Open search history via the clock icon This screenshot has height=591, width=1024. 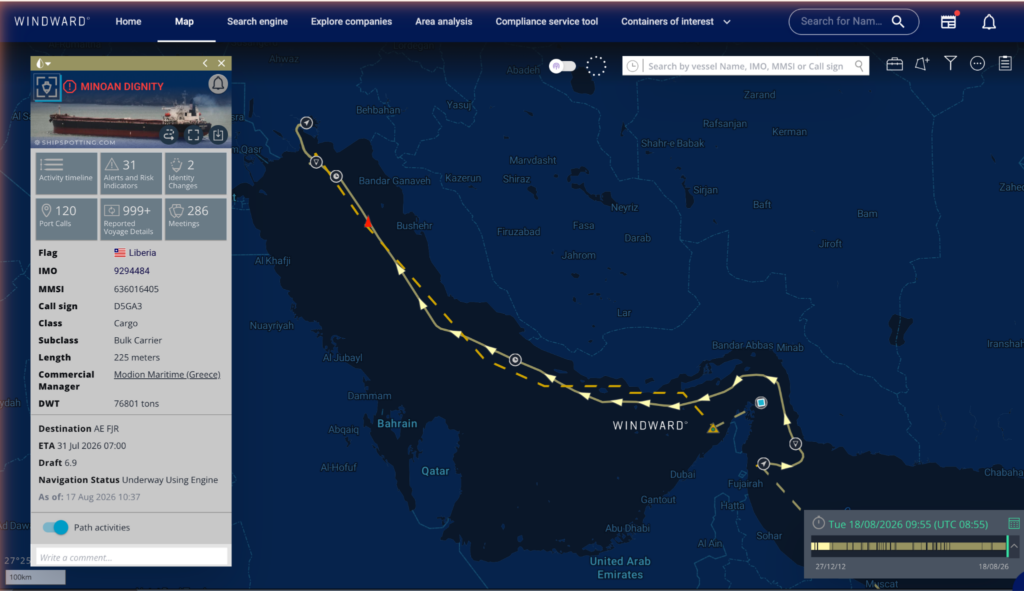point(632,66)
